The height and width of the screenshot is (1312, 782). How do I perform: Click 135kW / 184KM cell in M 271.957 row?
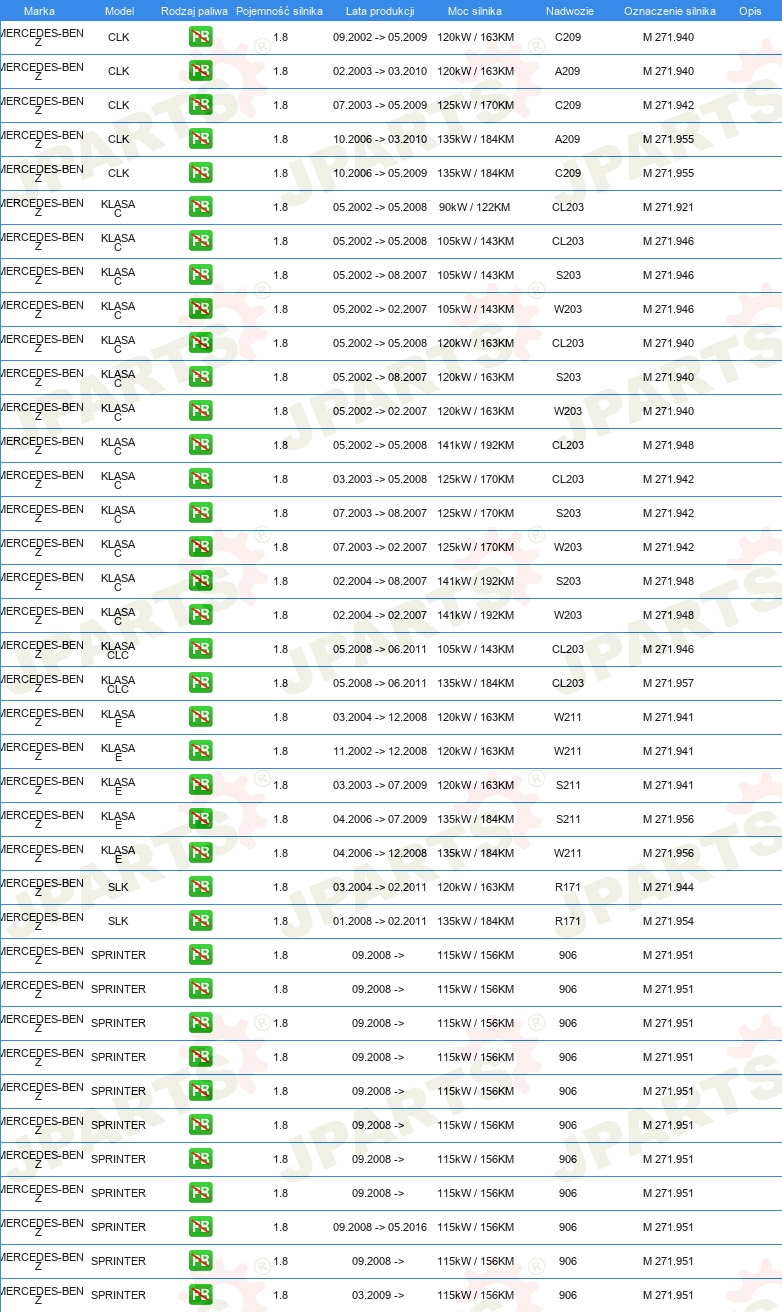[475, 684]
